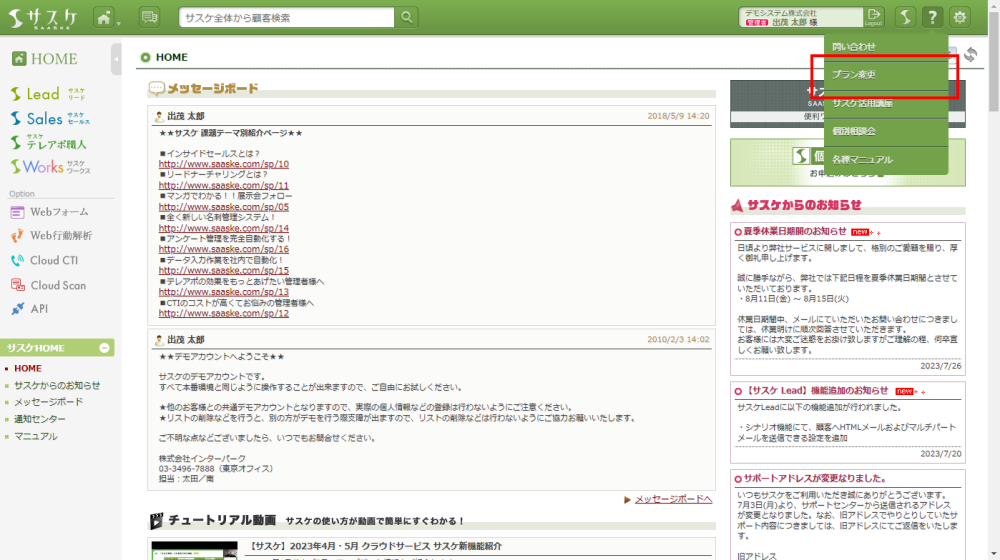The image size is (1000, 560).
Task: Click the Logout icon
Action: (x=875, y=17)
